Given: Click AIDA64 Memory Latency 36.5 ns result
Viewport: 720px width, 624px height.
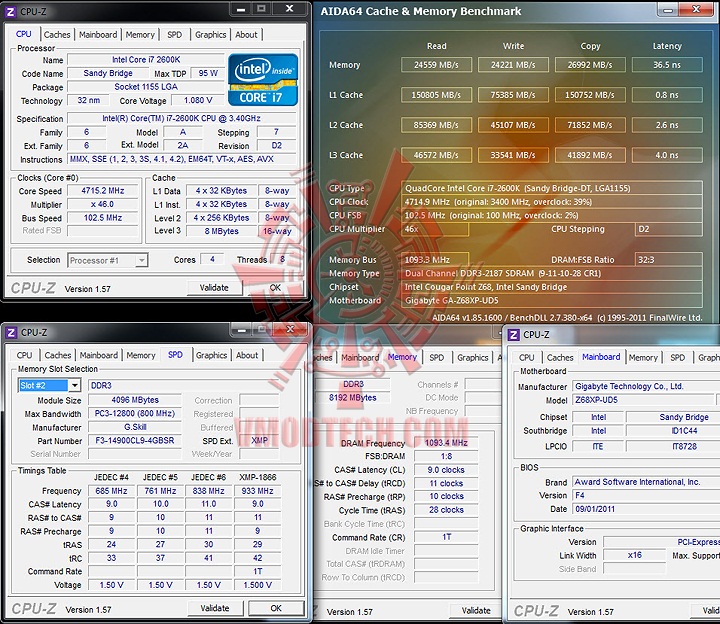Looking at the screenshot, I should pyautogui.click(x=667, y=65).
